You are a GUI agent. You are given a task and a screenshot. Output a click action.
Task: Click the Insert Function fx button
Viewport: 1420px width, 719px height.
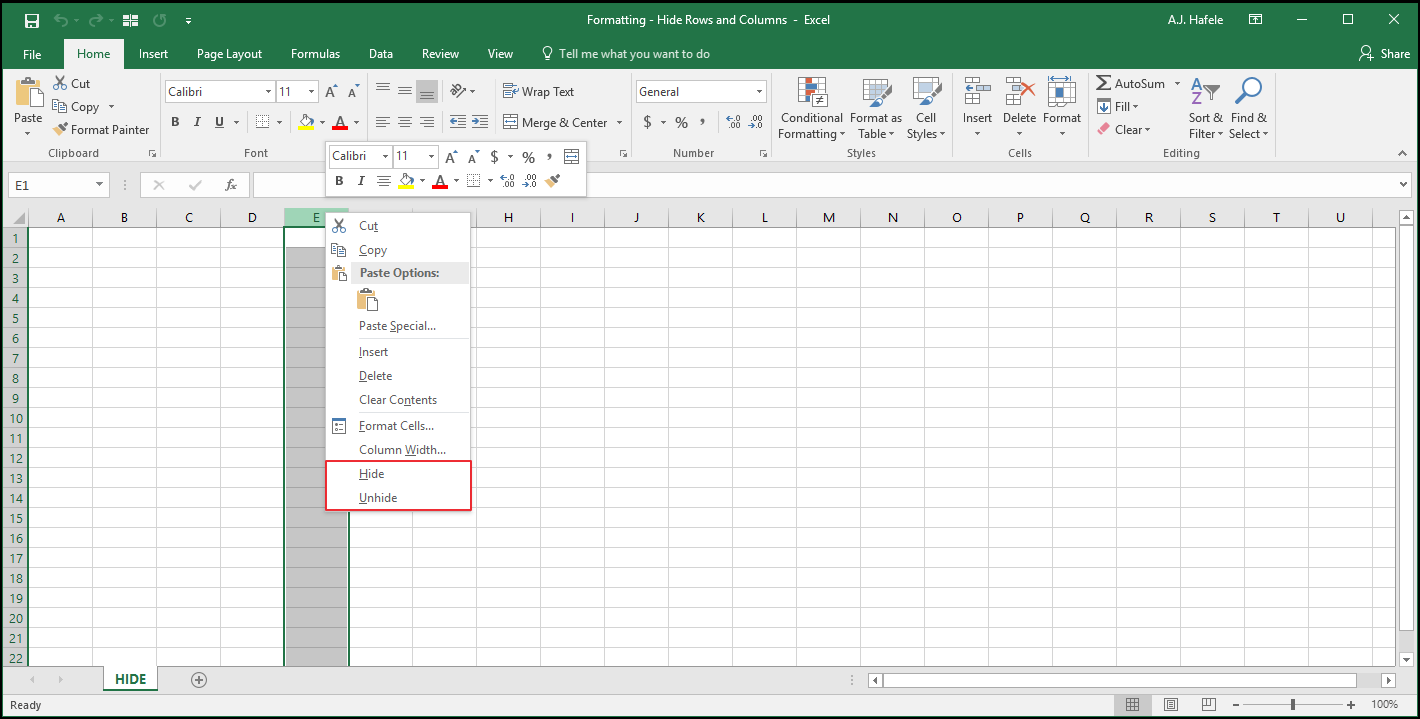point(231,185)
